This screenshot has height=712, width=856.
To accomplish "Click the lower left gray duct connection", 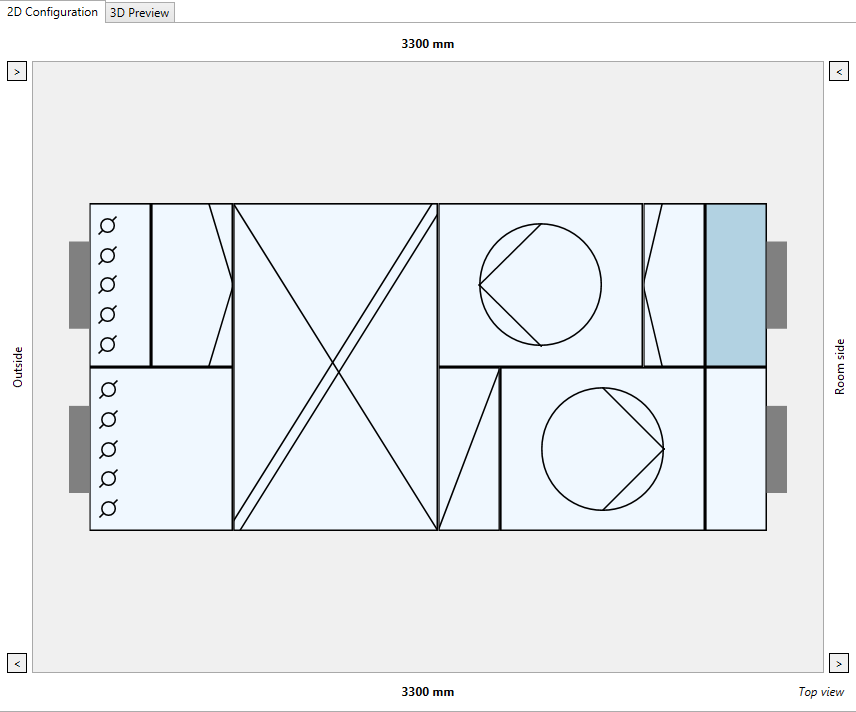I will point(79,449).
